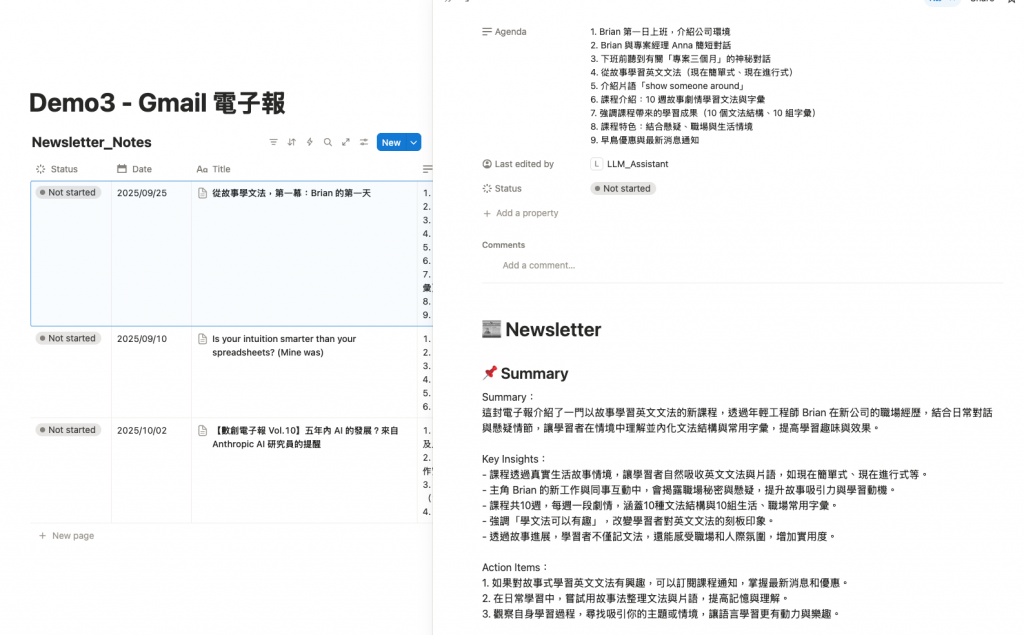Click the Comments section label
Image resolution: width=1024 pixels, height=635 pixels.
pos(504,245)
